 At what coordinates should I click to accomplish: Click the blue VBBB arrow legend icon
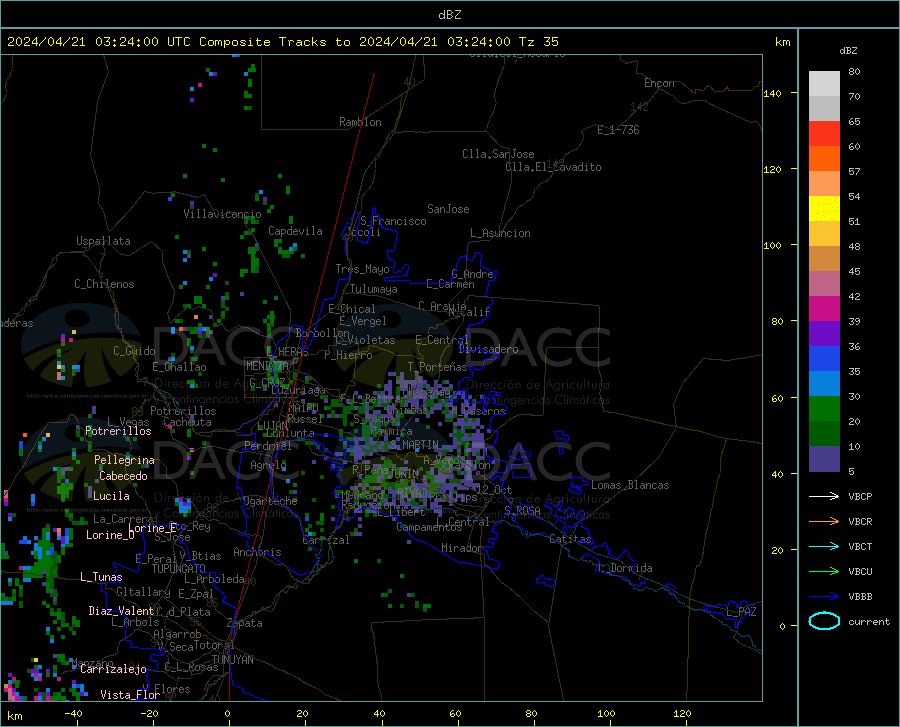tap(824, 597)
